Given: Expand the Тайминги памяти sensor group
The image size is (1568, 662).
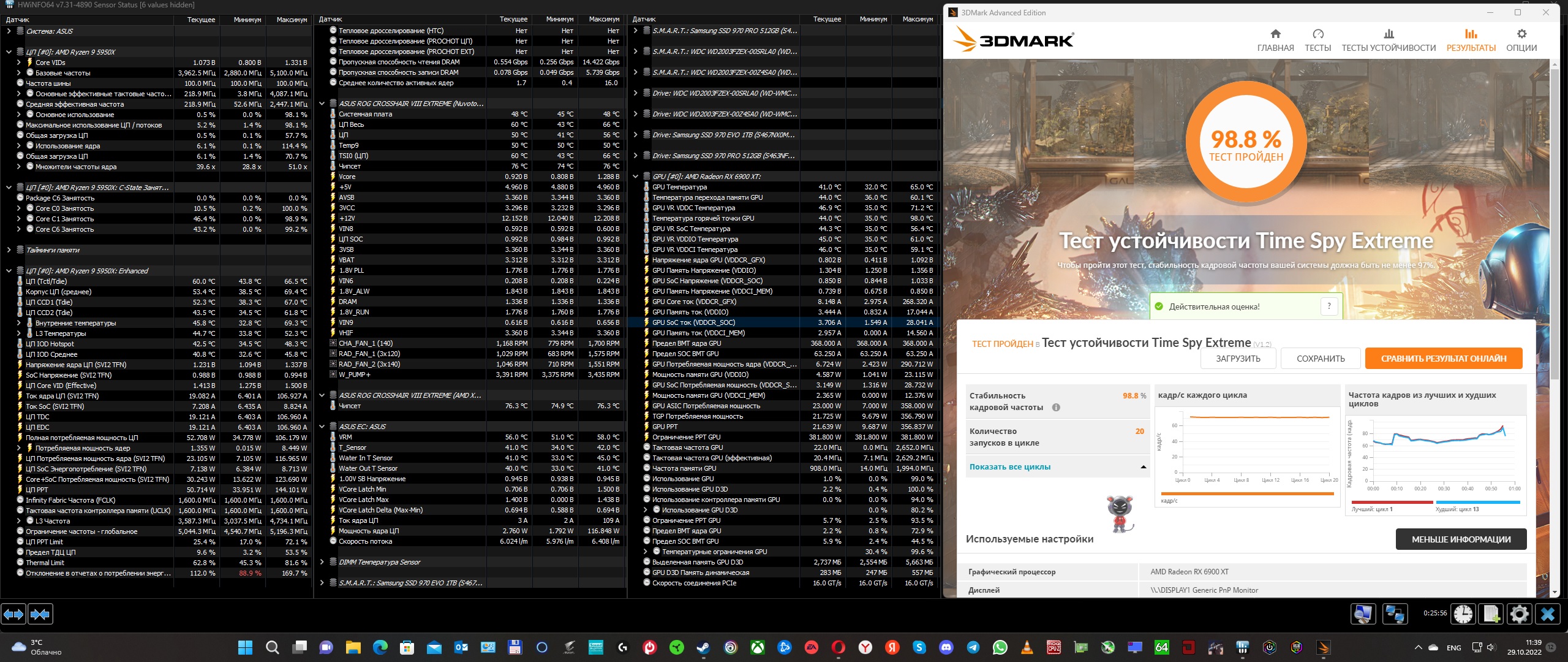Looking at the screenshot, I should 9,250.
